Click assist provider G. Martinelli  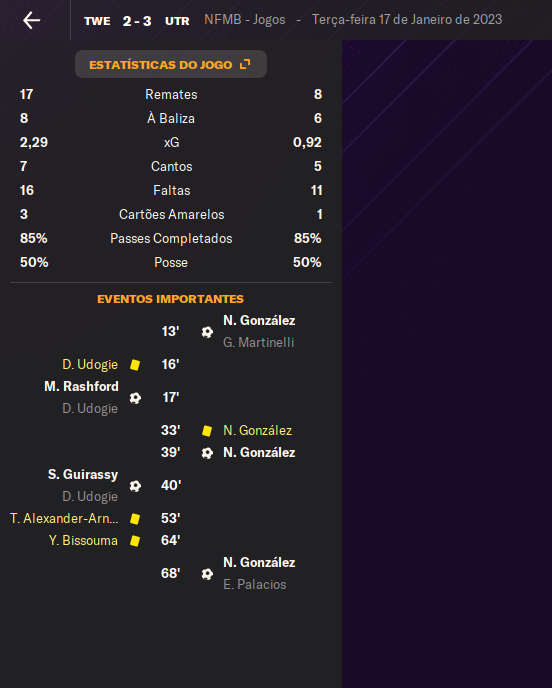258,343
